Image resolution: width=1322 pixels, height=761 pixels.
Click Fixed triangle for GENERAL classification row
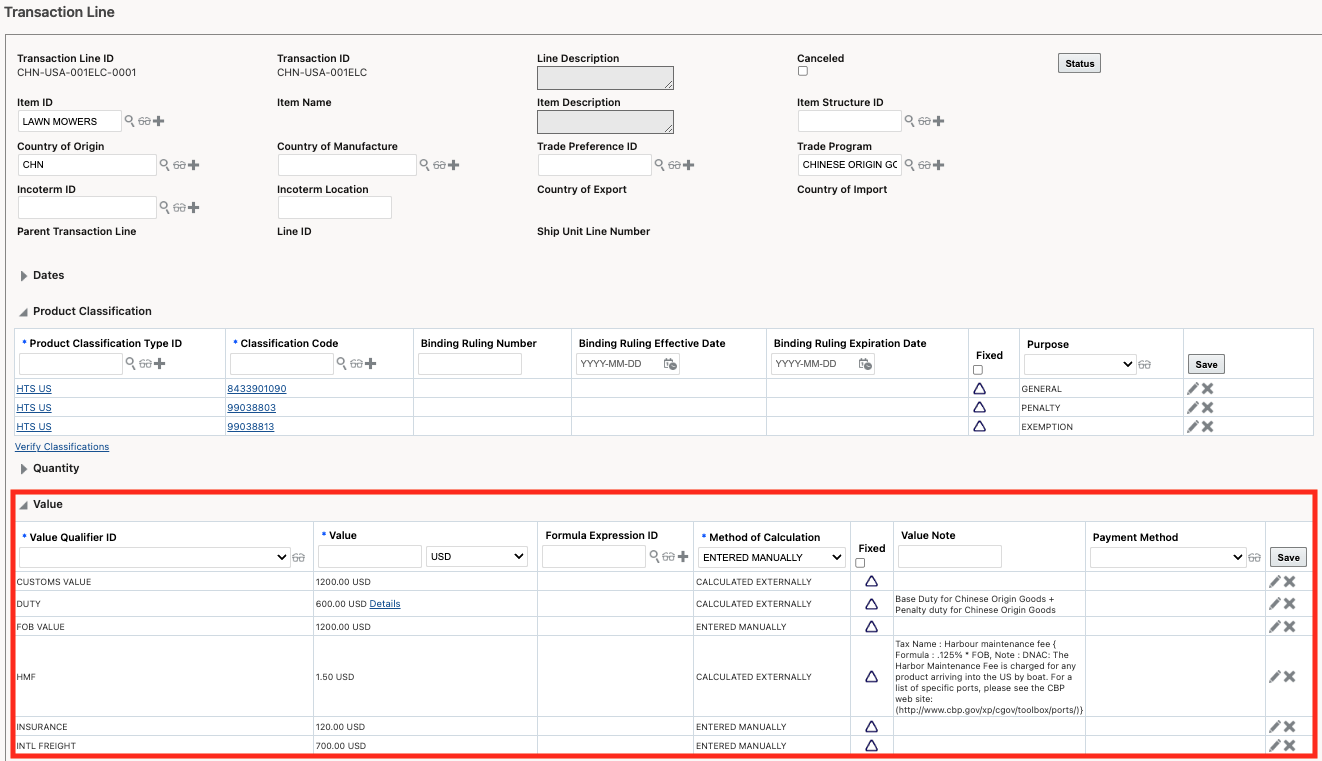(979, 388)
